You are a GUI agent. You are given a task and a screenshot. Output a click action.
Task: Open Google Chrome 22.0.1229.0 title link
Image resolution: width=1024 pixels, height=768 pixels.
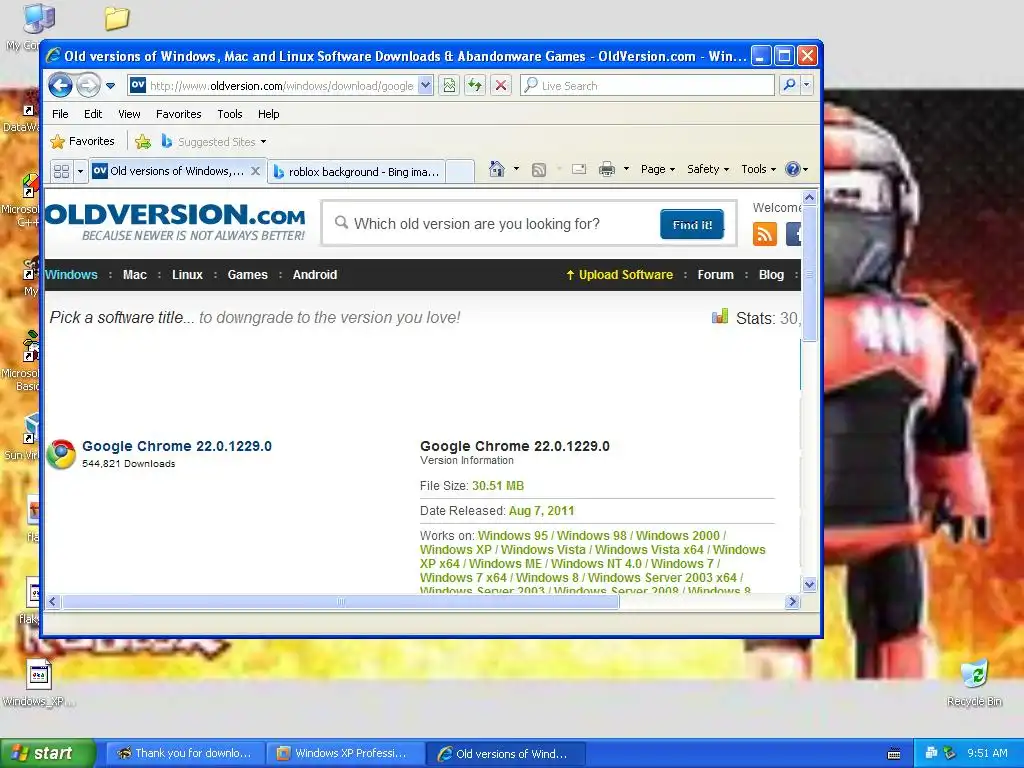[177, 446]
